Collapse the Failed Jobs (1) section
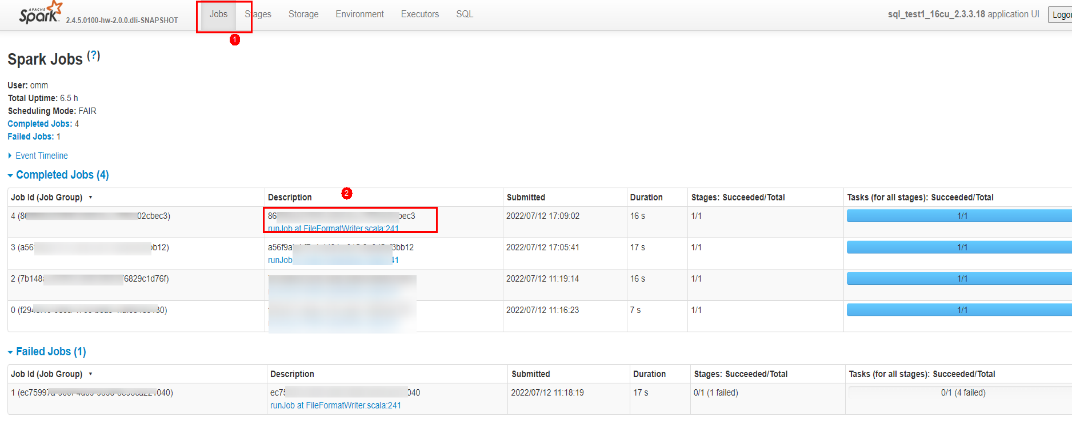 51,352
